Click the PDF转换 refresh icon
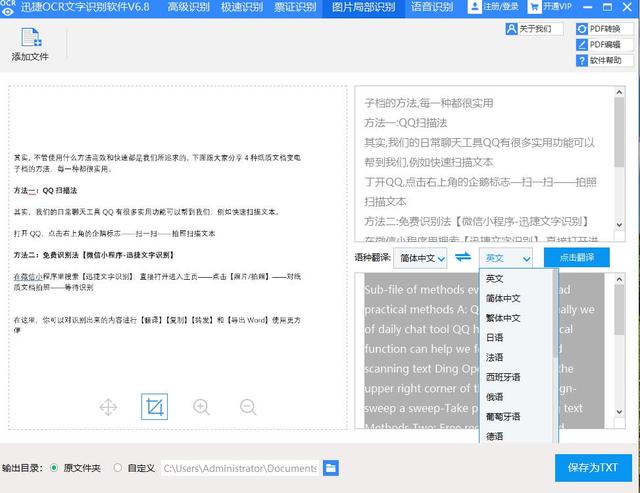The height and width of the screenshot is (493, 640). click(582, 29)
